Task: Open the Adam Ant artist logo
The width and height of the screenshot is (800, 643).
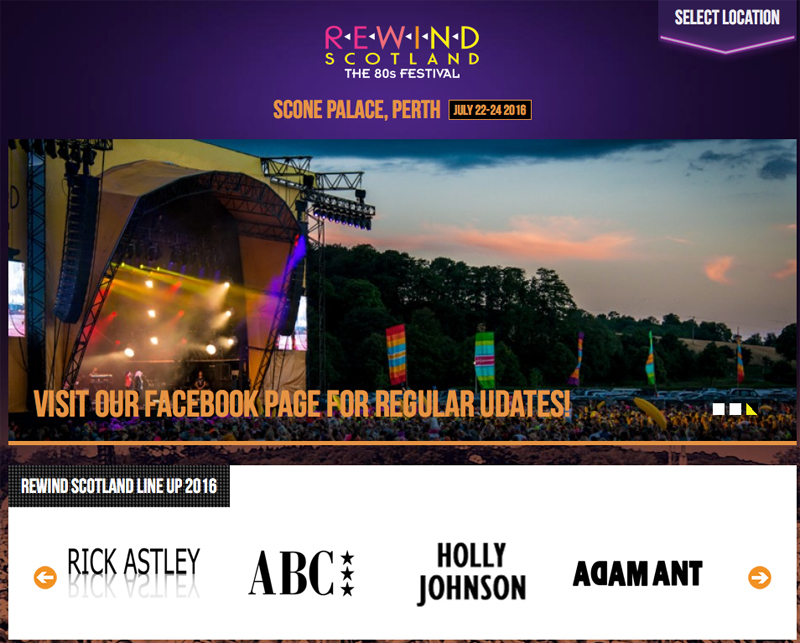Action: [637, 573]
